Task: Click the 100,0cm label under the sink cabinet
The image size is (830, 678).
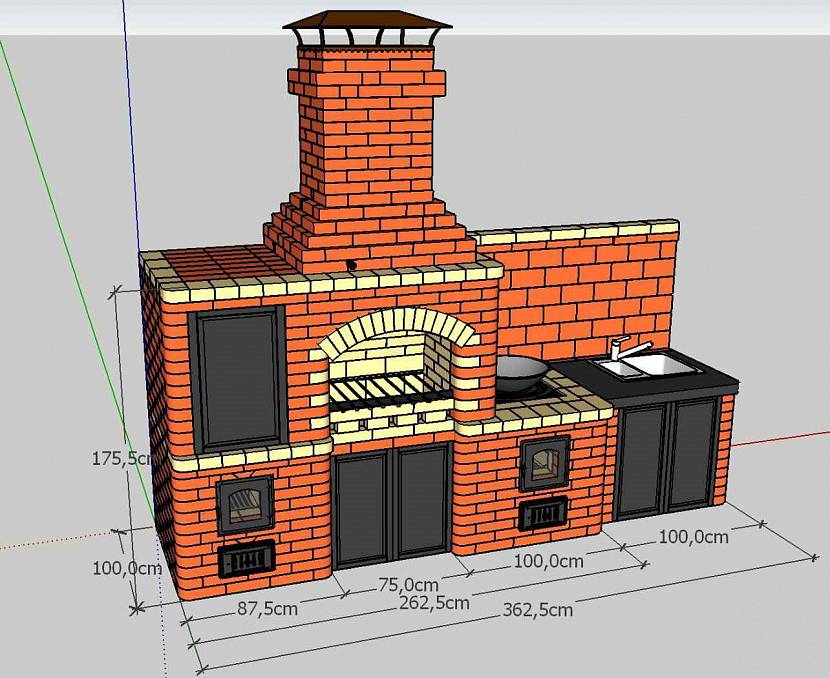Action: (693, 537)
